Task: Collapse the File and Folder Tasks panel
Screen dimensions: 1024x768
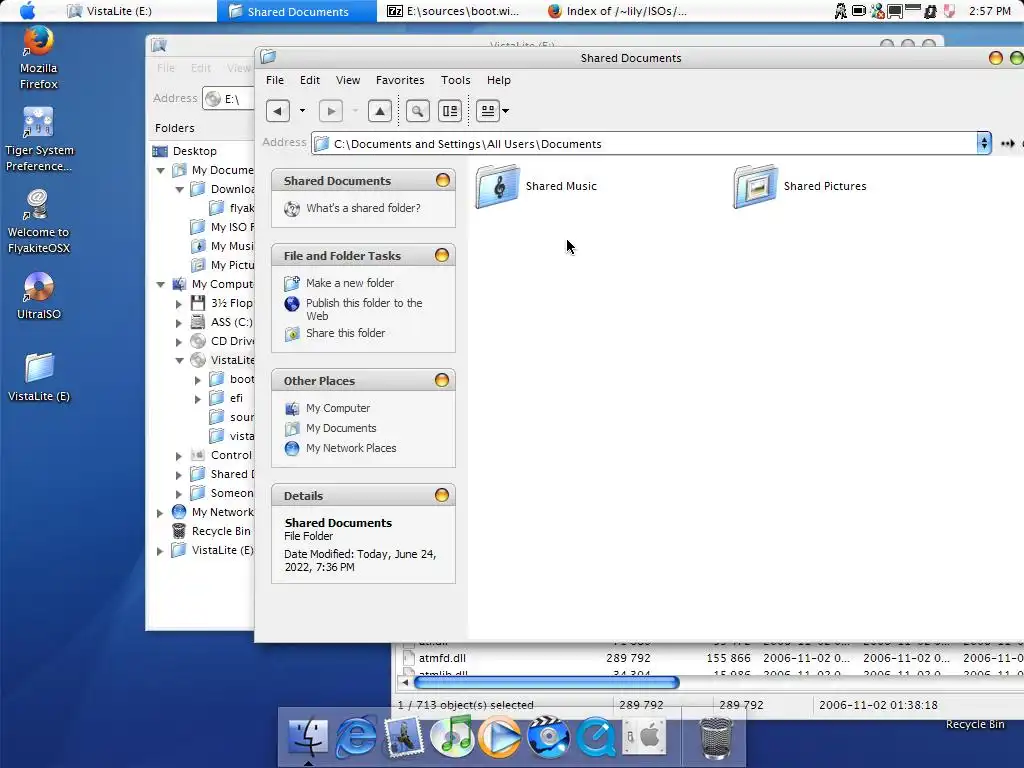Action: pyautogui.click(x=442, y=255)
